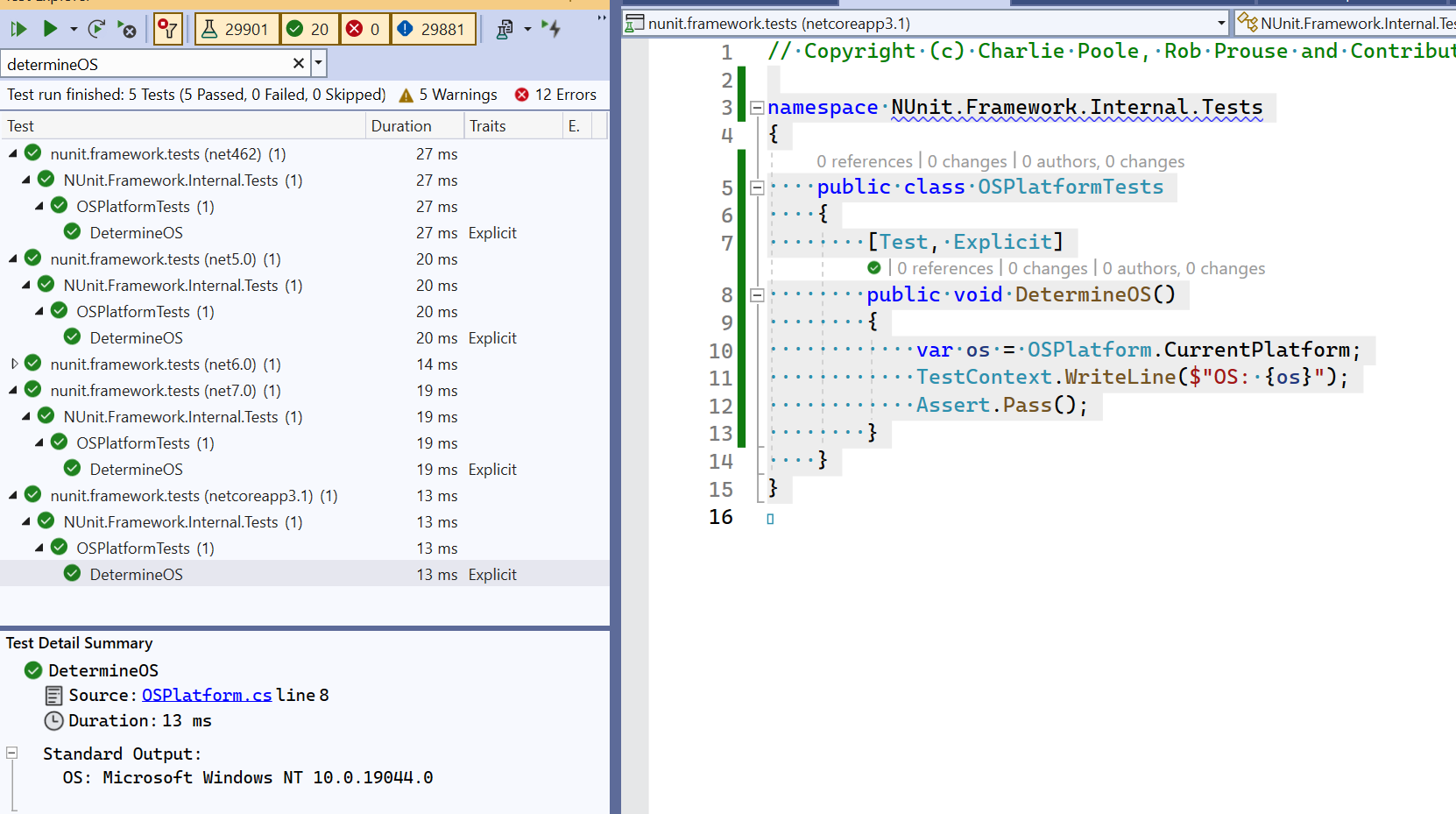Show total tests count filter with beaker icon

point(237,29)
